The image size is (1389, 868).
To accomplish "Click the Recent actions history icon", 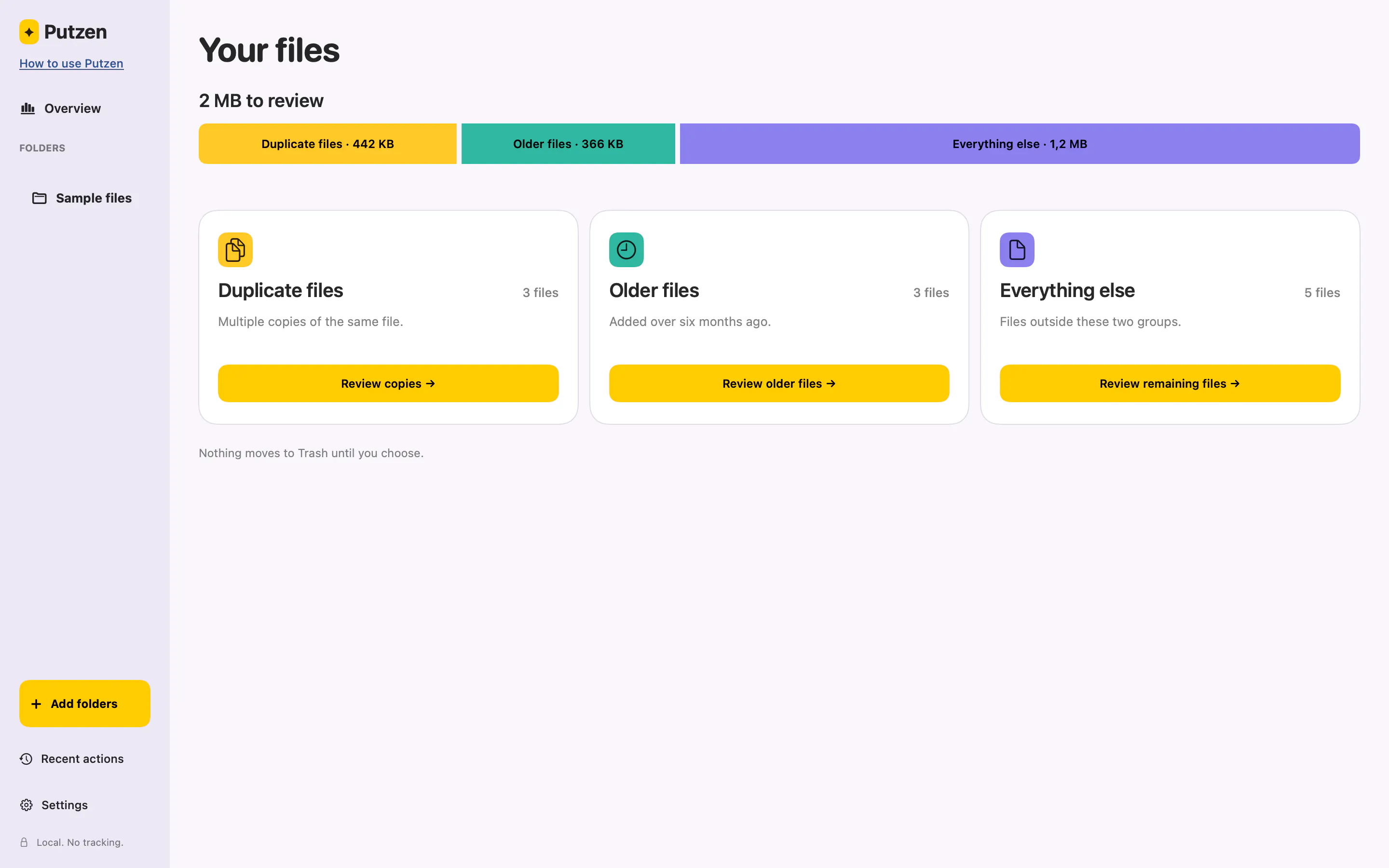I will pos(26,759).
